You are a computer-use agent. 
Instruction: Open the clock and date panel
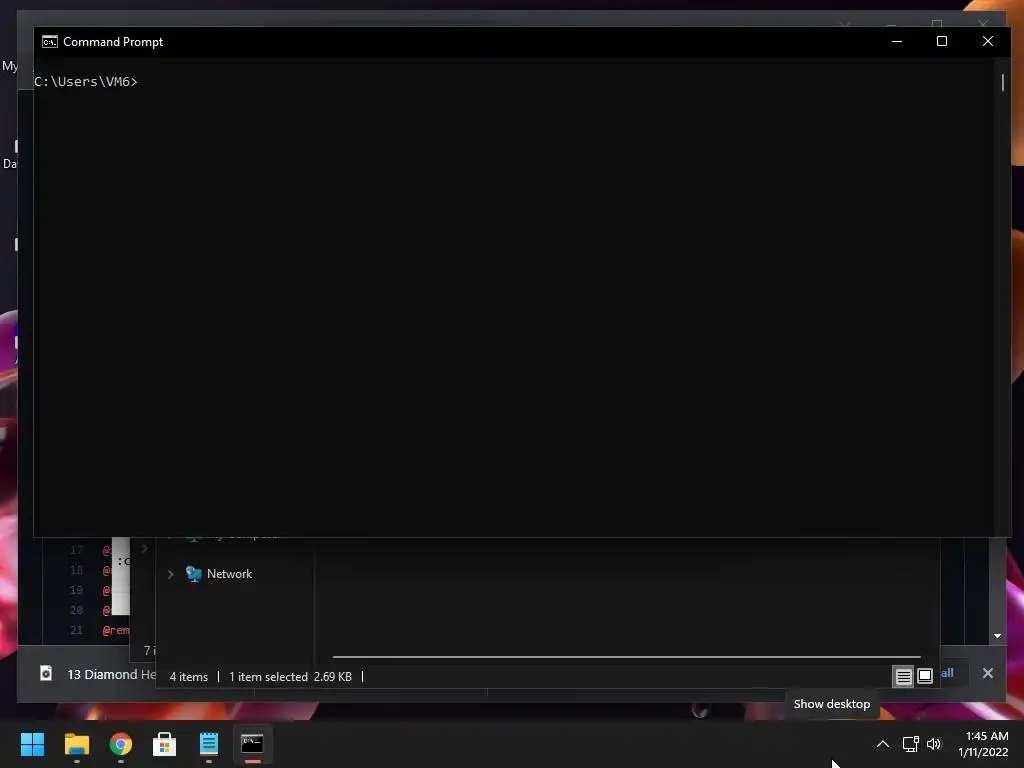(984, 744)
